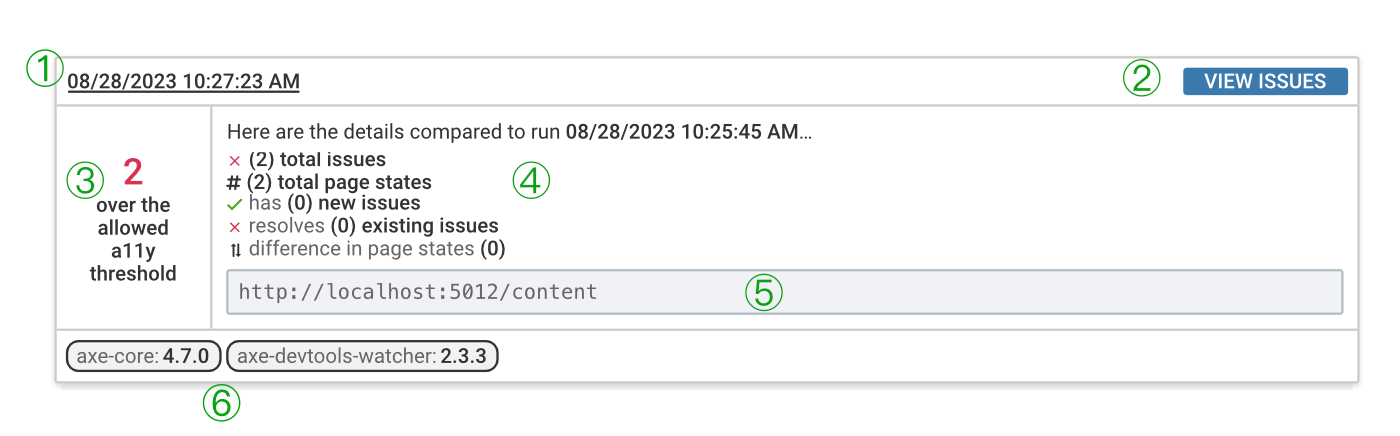Viewport: 1400px width, 436px height.
Task: Click the '(2) total issues' text
Action: (x=317, y=160)
